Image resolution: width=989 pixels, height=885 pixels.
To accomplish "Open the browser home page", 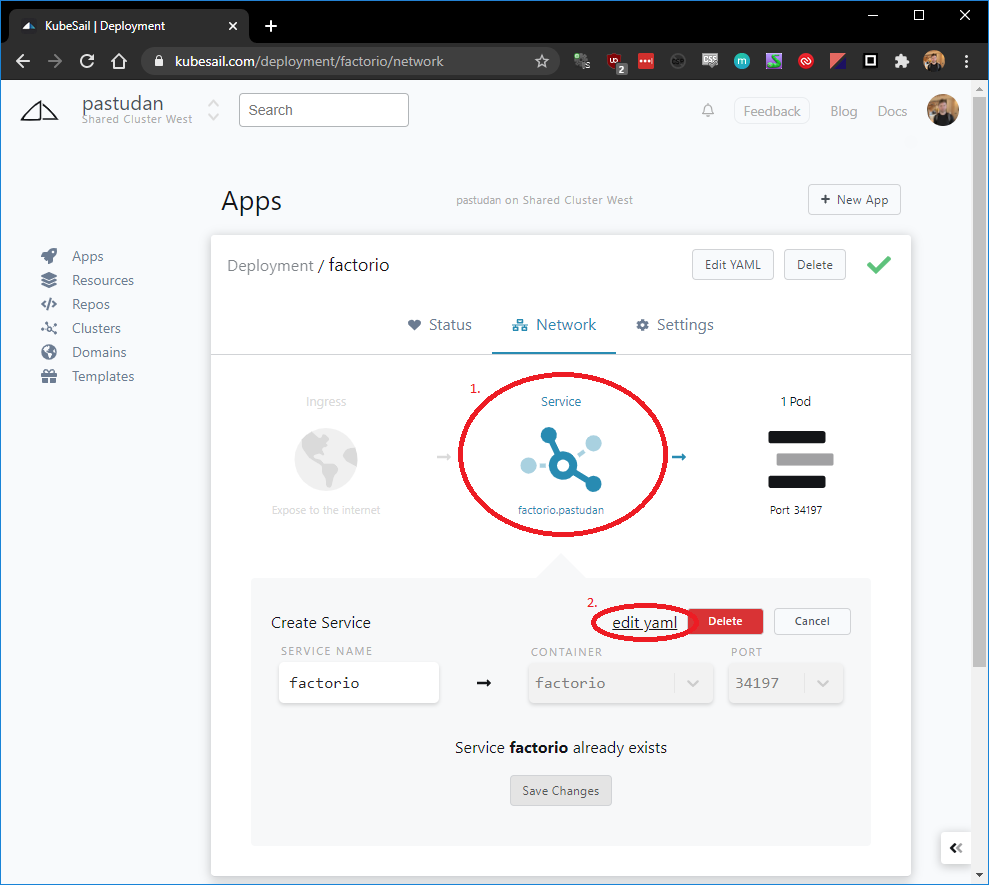I will [x=119, y=61].
